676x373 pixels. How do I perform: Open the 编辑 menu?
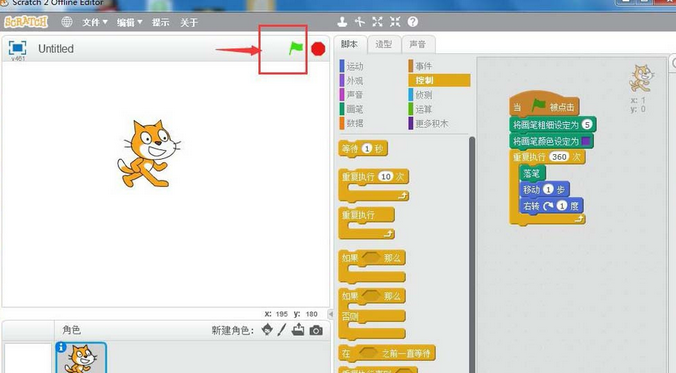point(129,22)
